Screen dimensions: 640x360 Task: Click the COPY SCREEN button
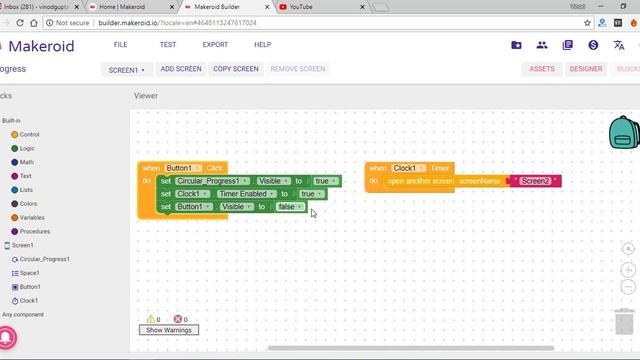pos(236,69)
